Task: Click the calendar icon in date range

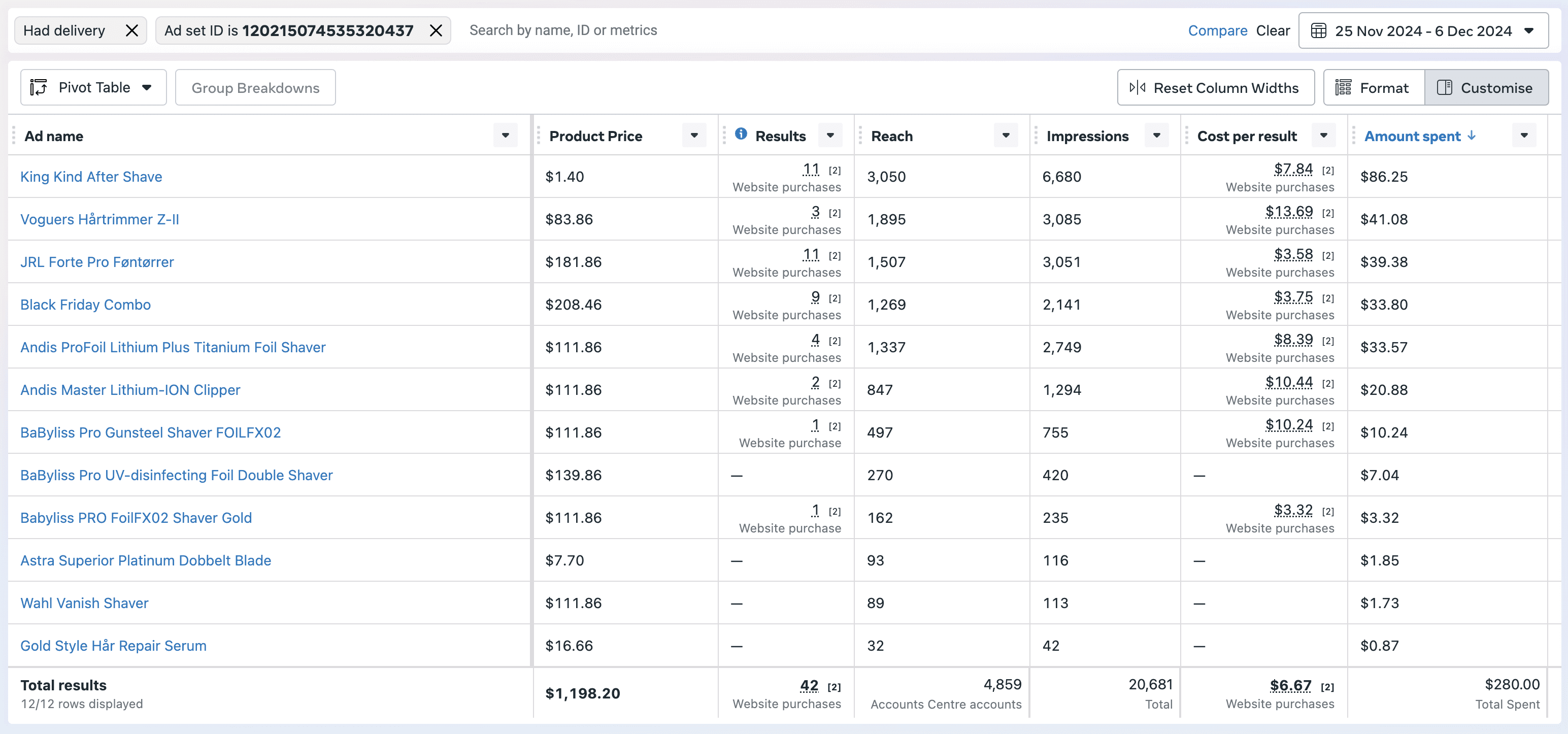Action: pyautogui.click(x=1318, y=30)
